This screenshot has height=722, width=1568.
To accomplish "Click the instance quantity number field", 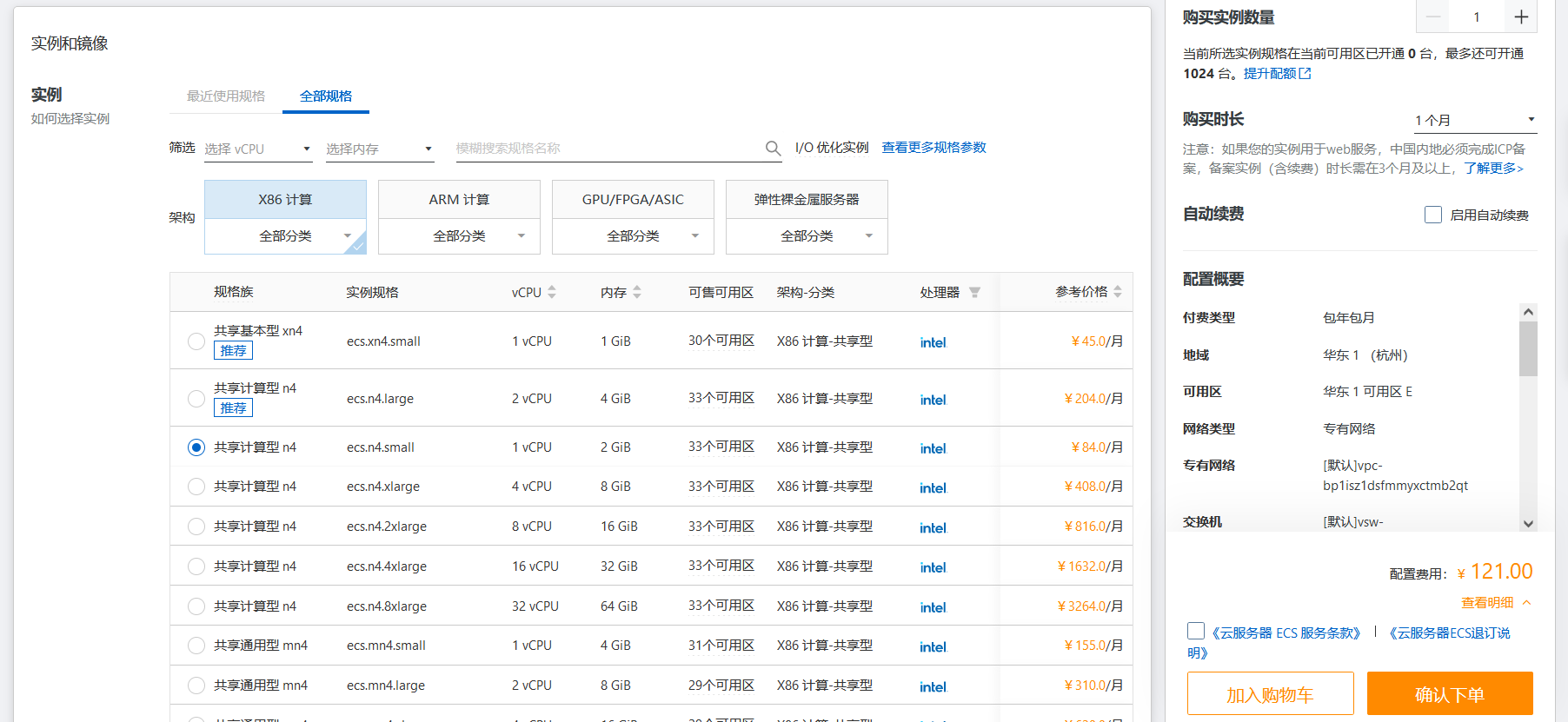I will point(1477,17).
